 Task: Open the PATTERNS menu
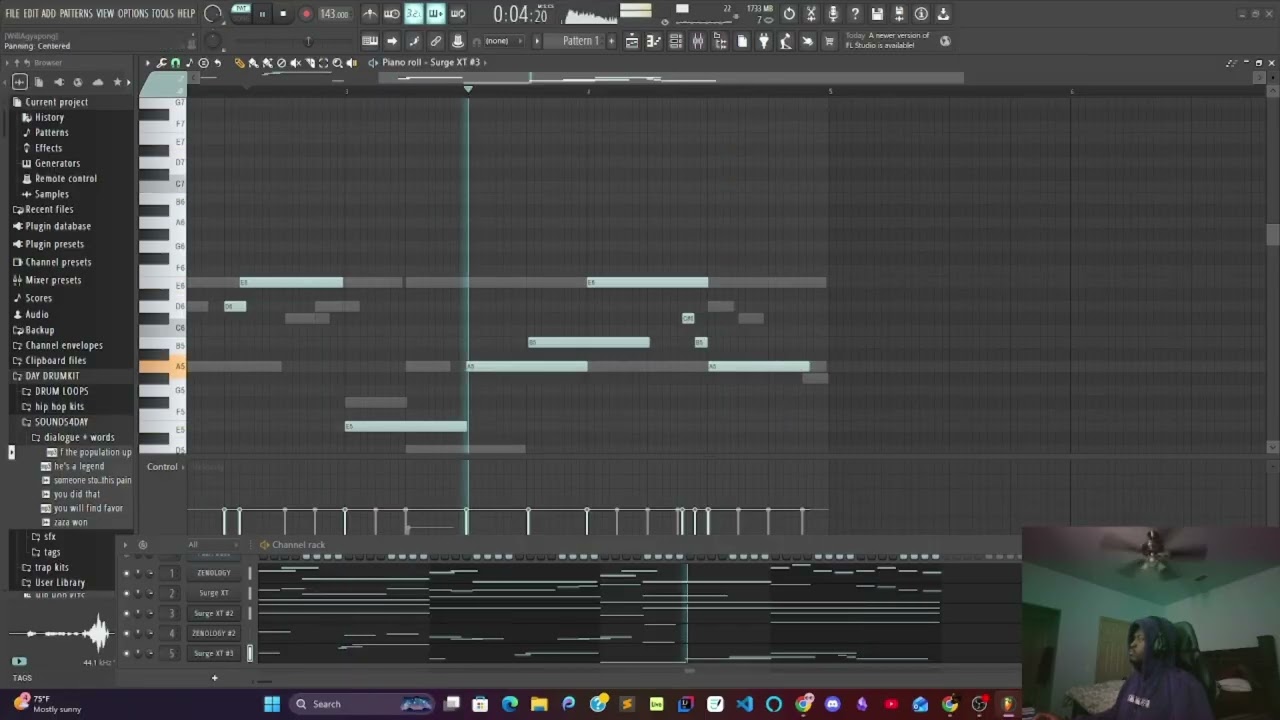(x=76, y=14)
